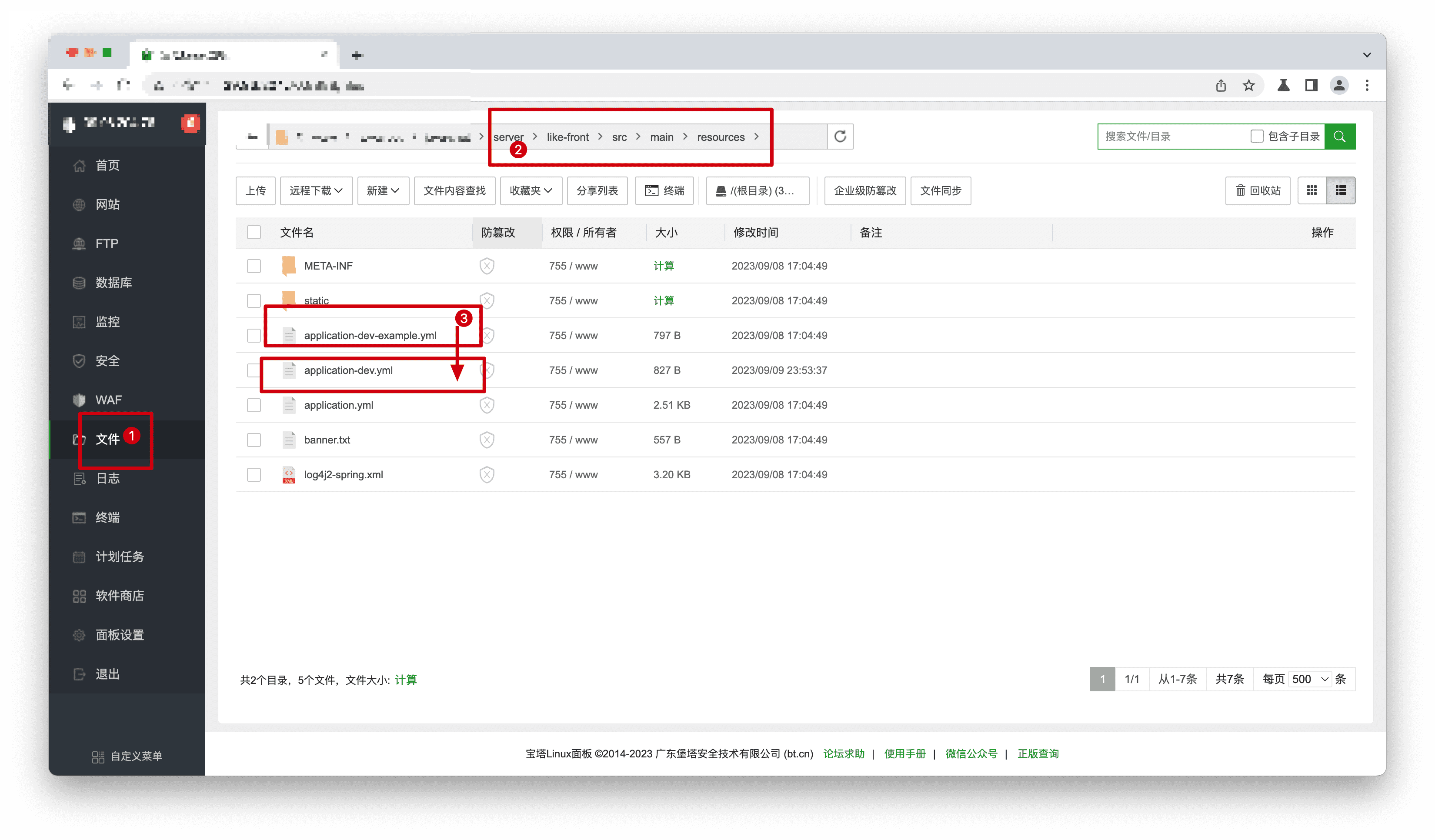Check the select-all checkbox in file list header
This screenshot has height=840, width=1435.
[x=254, y=232]
